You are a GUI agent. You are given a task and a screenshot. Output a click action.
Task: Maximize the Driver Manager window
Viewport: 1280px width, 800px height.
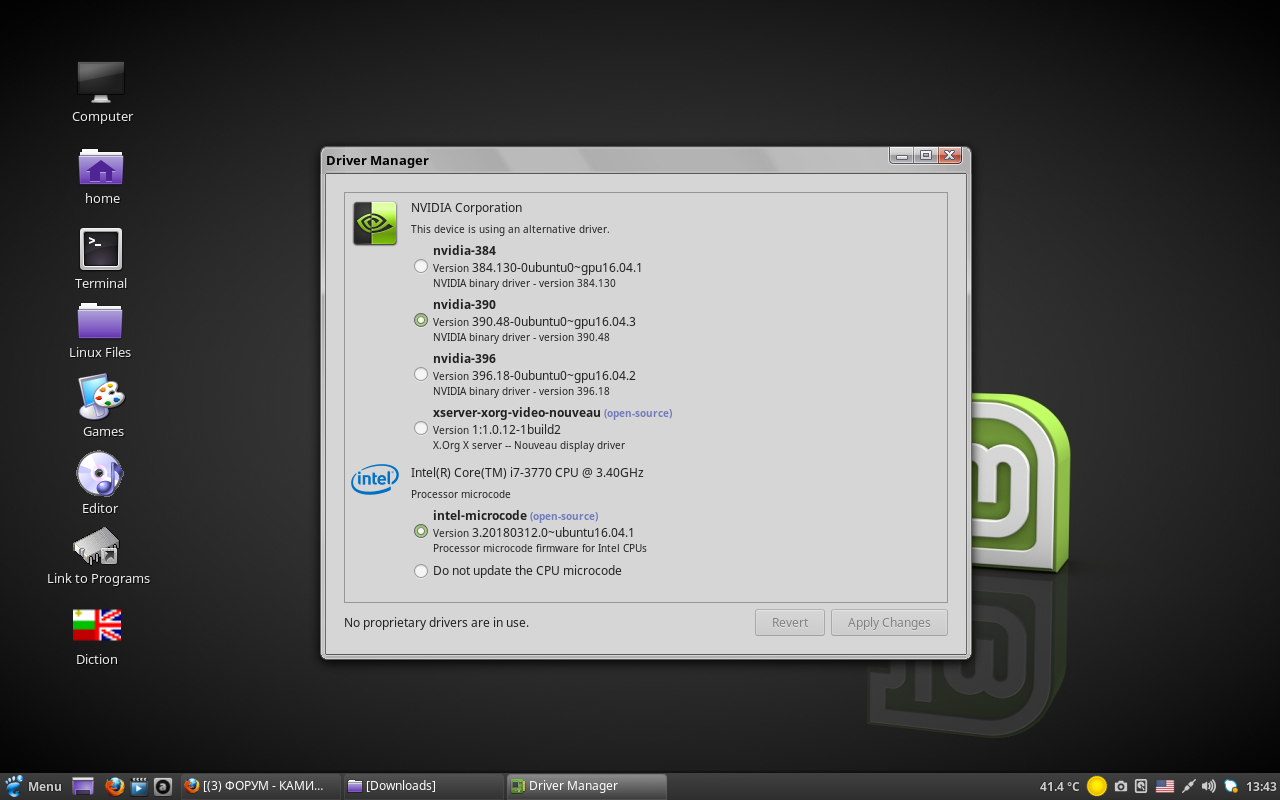coord(926,155)
